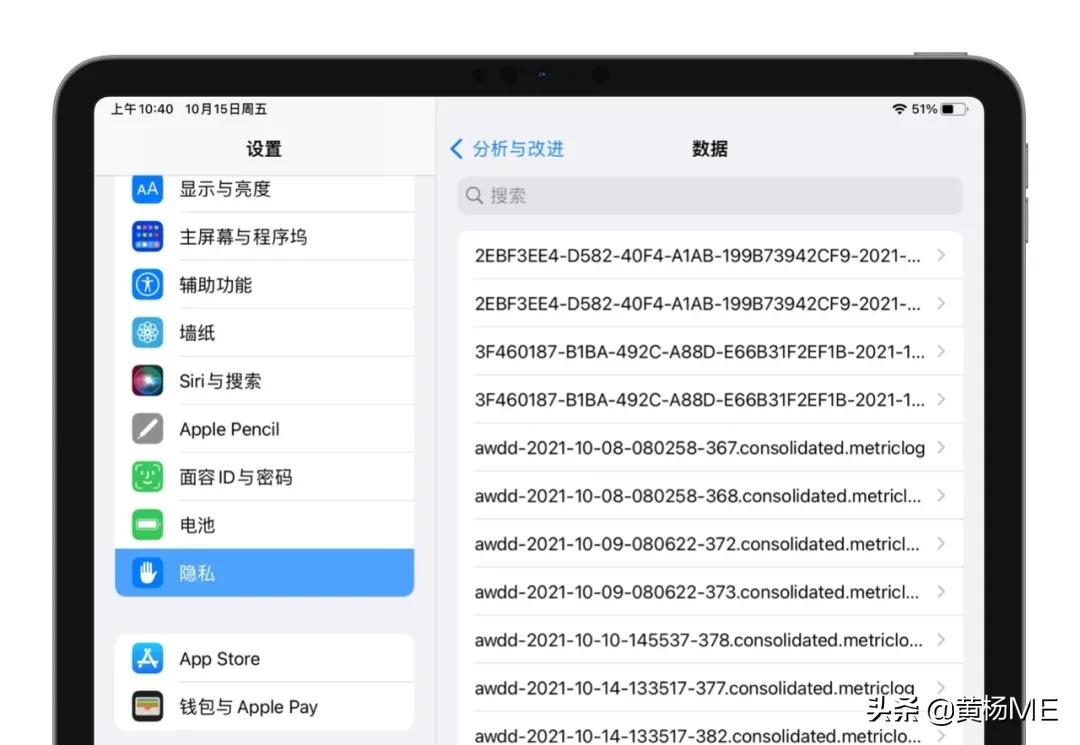Click the 面容 ID 与密码 icon
Screen dimensions: 1080x745
[x=147, y=477]
